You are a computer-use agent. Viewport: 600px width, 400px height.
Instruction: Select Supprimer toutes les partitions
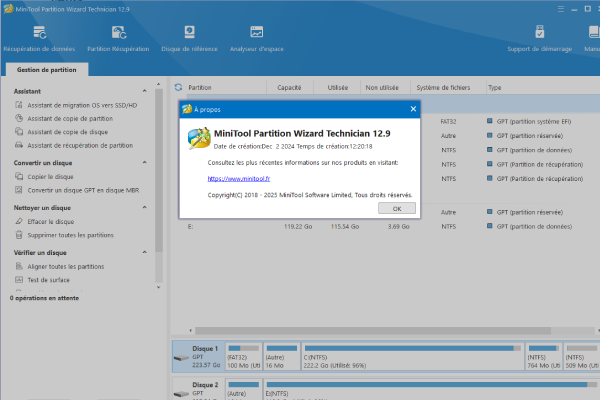[70, 235]
